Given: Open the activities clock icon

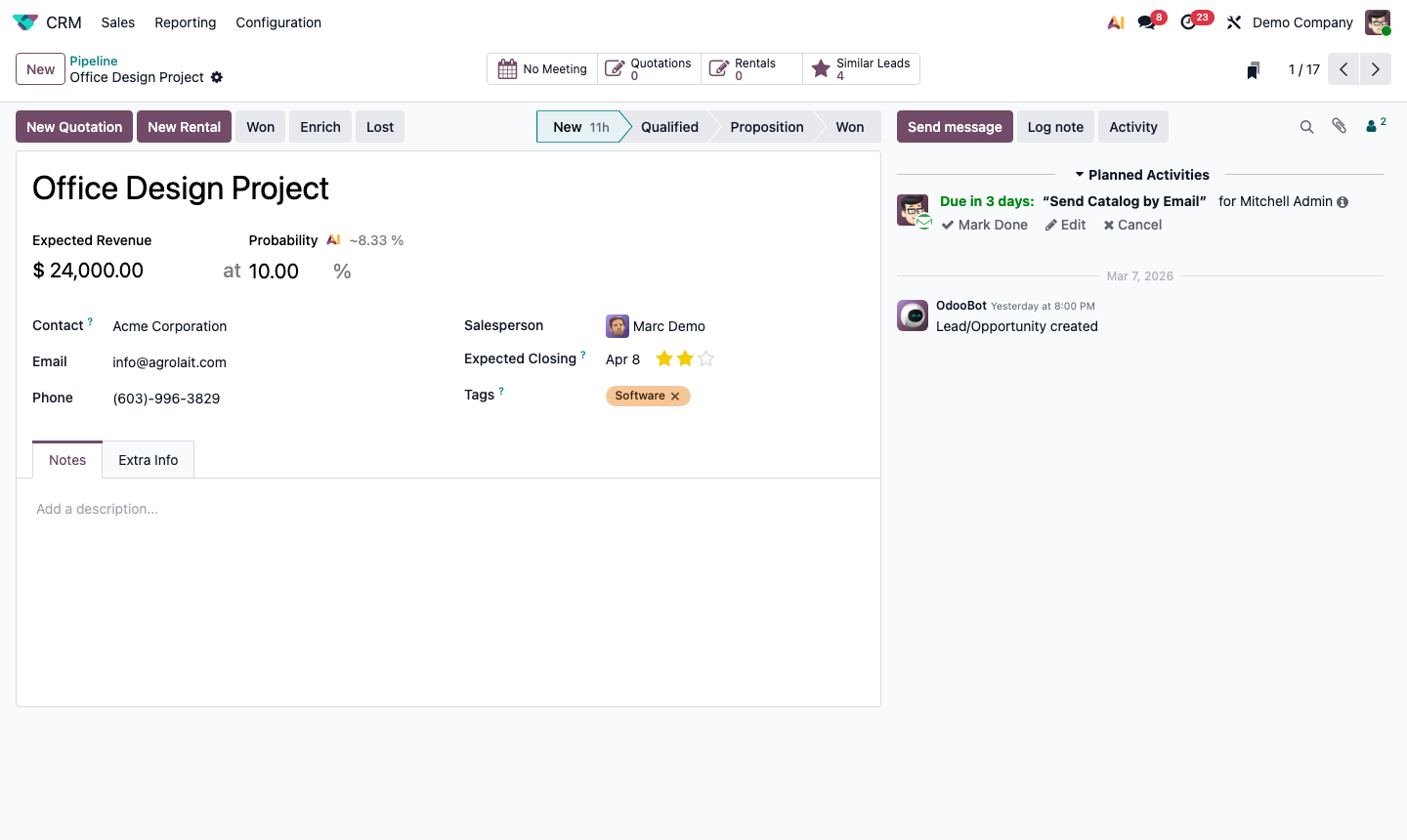Looking at the screenshot, I should 1189,22.
